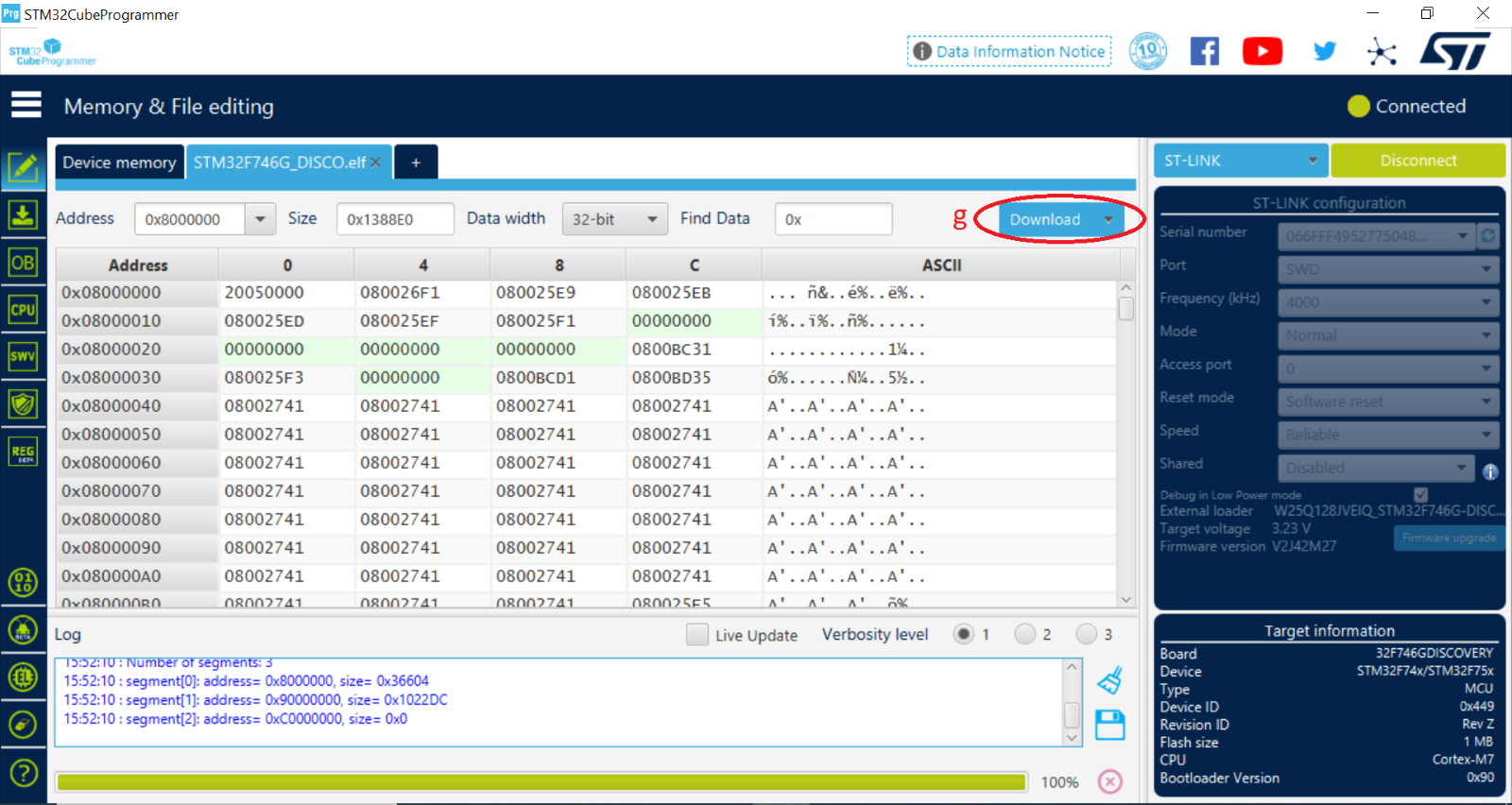Image resolution: width=1512 pixels, height=805 pixels.
Task: Open Erasing & Programming download sidebar icon
Action: [x=23, y=215]
